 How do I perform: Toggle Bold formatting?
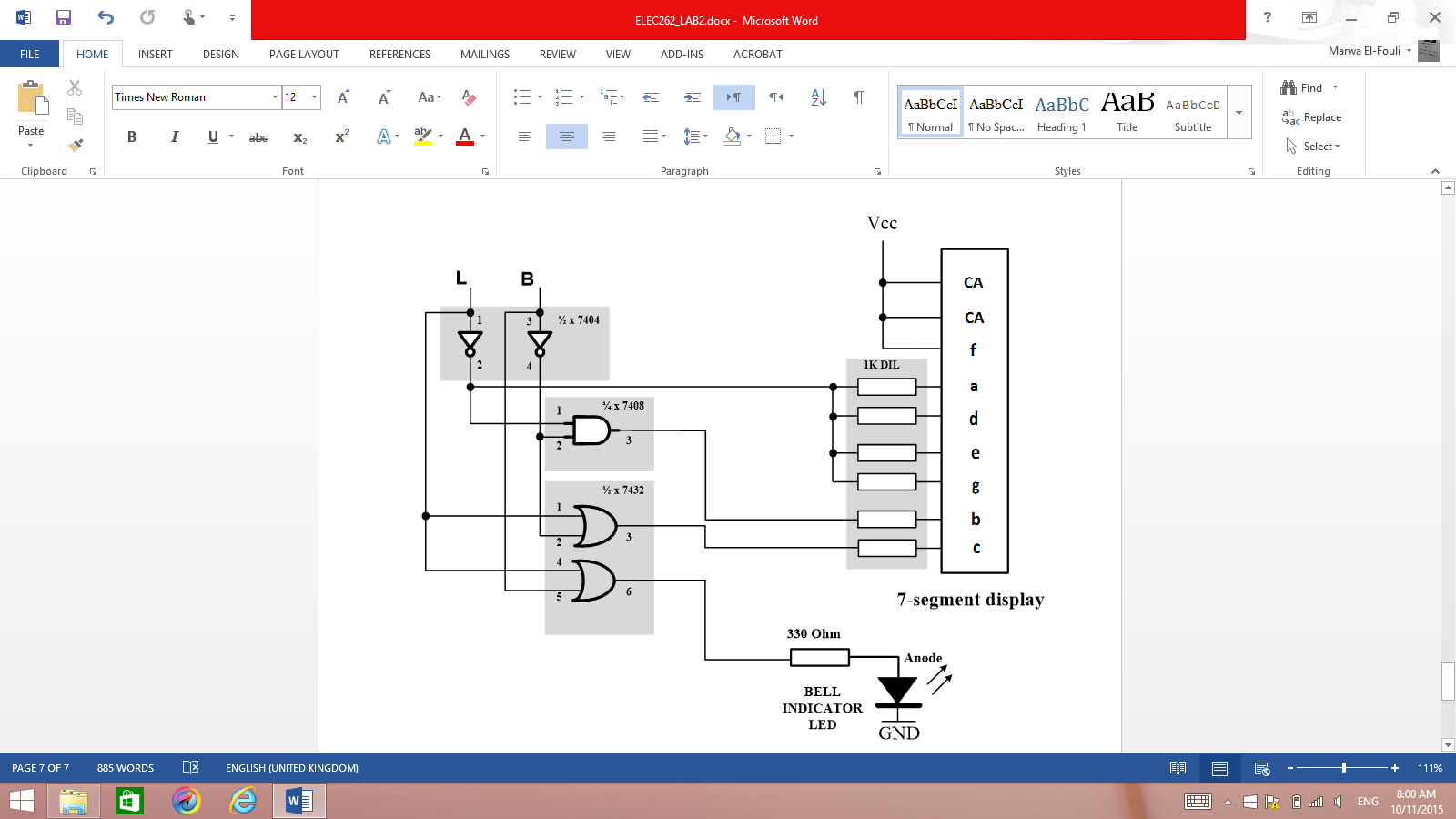point(131,136)
